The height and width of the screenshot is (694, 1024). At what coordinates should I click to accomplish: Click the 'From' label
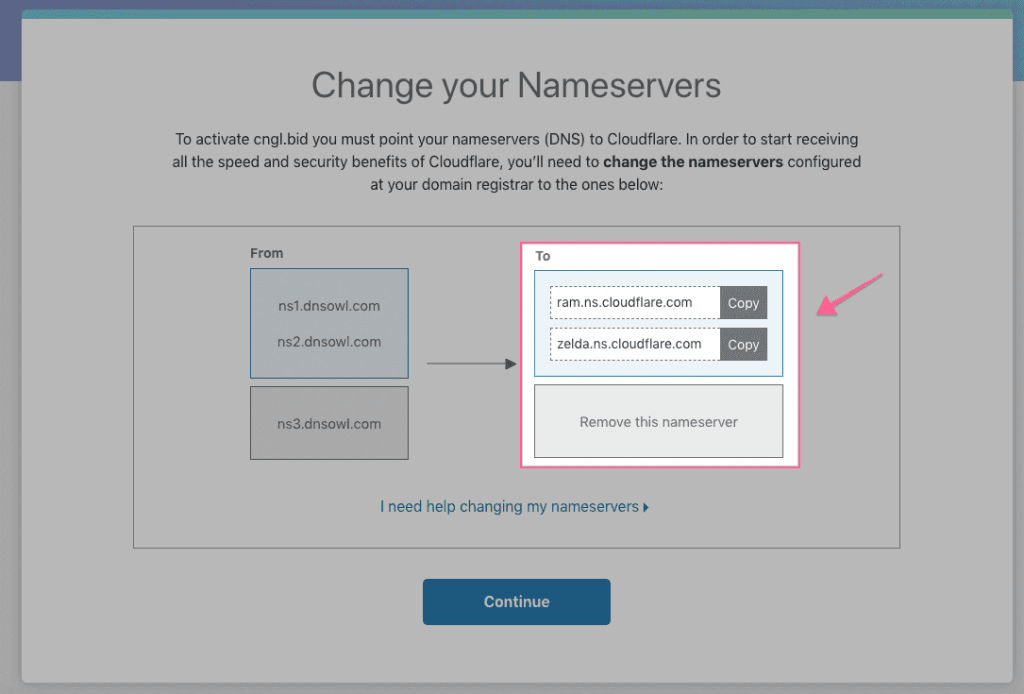pos(266,253)
